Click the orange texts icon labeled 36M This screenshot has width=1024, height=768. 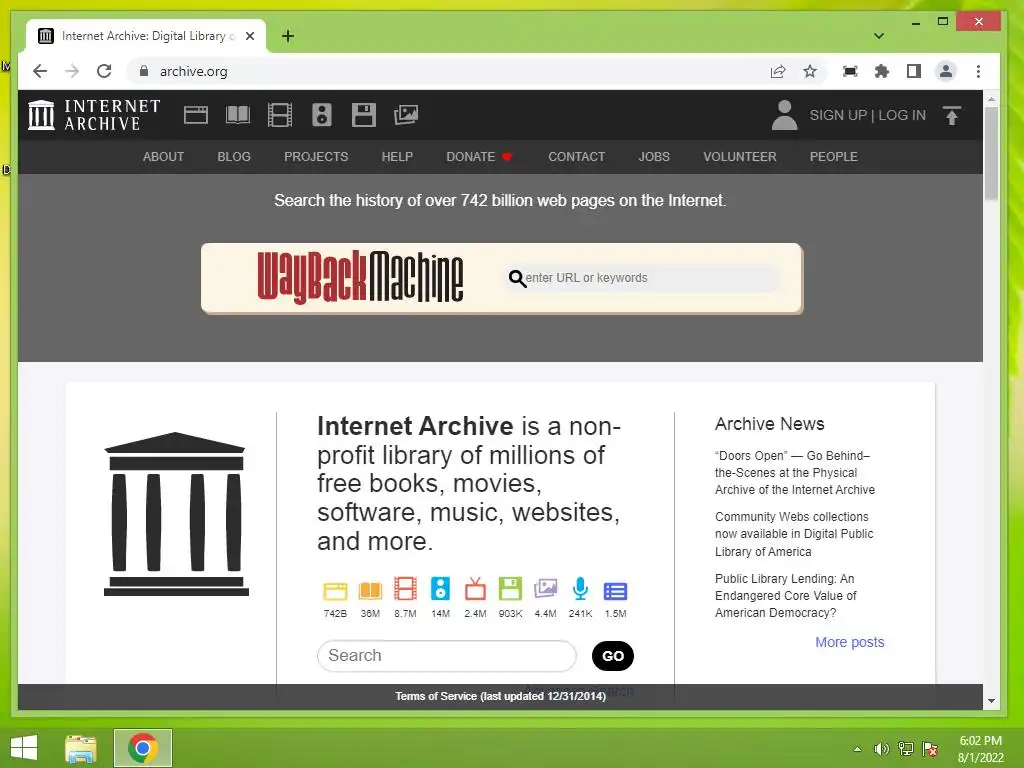[370, 590]
